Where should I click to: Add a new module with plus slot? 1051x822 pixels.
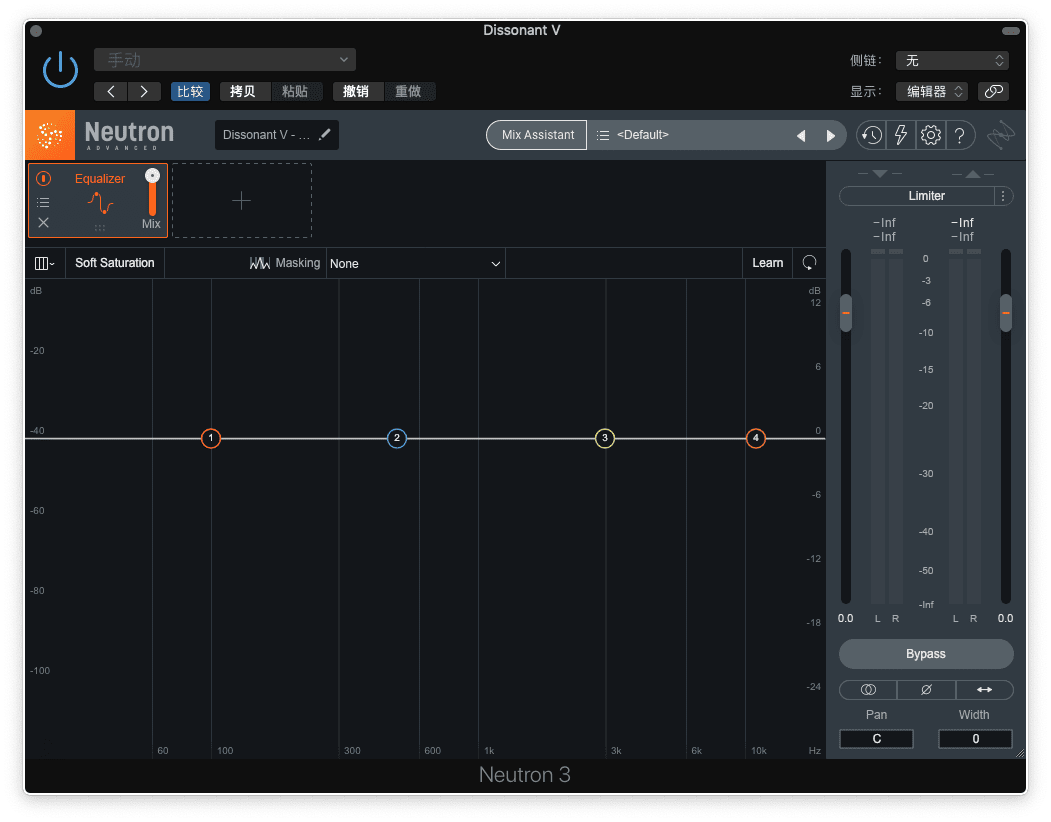pos(241,200)
